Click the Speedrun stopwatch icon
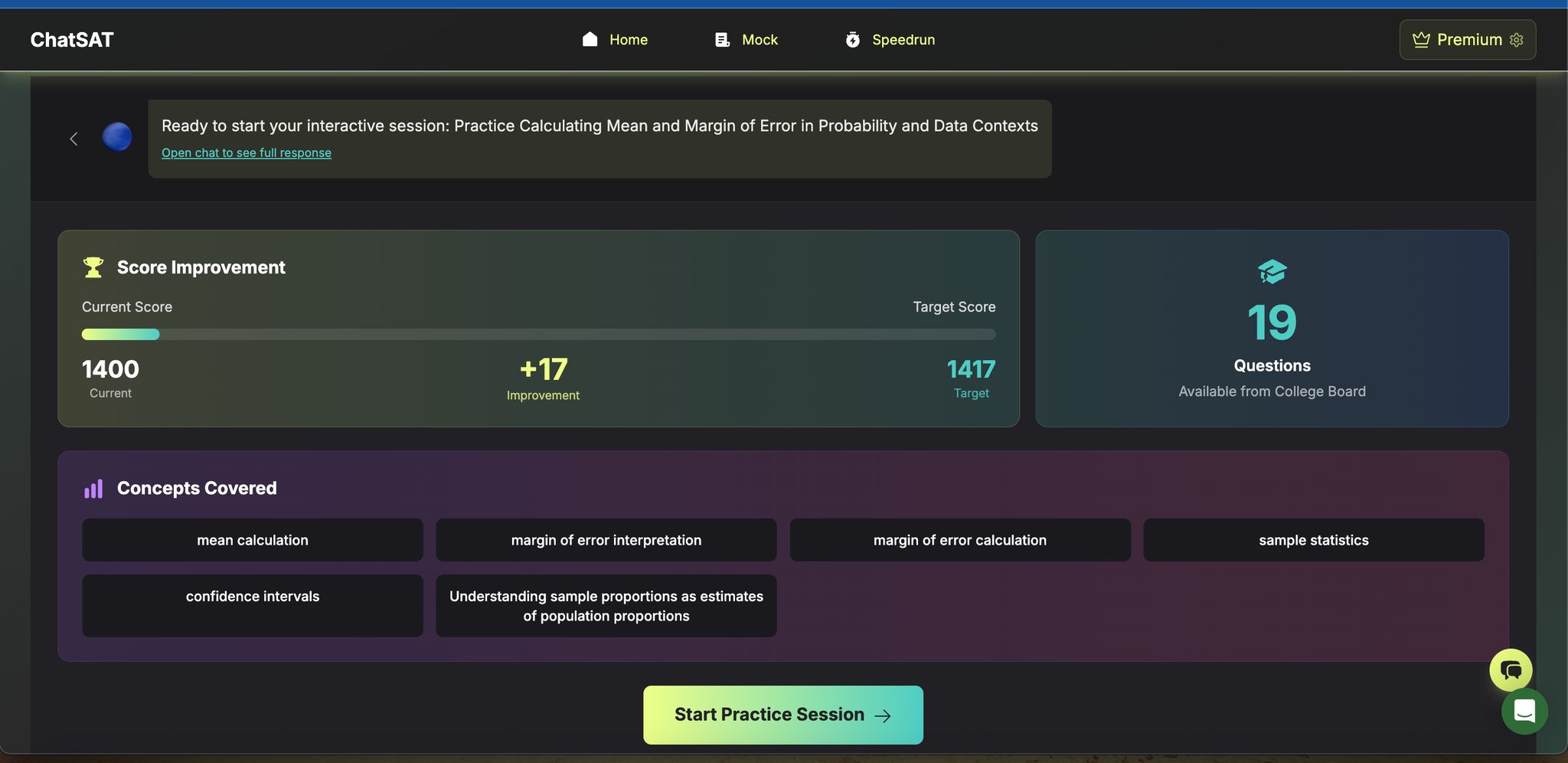The image size is (1568, 763). coord(852,40)
